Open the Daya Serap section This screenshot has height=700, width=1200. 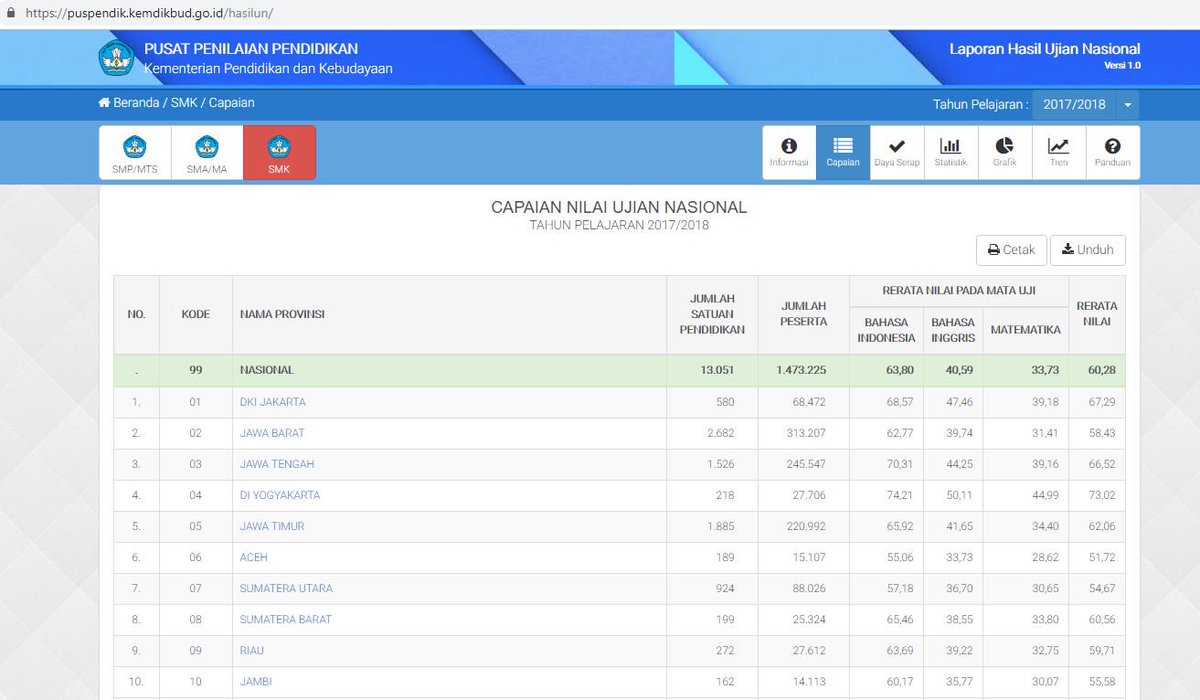[x=897, y=152]
